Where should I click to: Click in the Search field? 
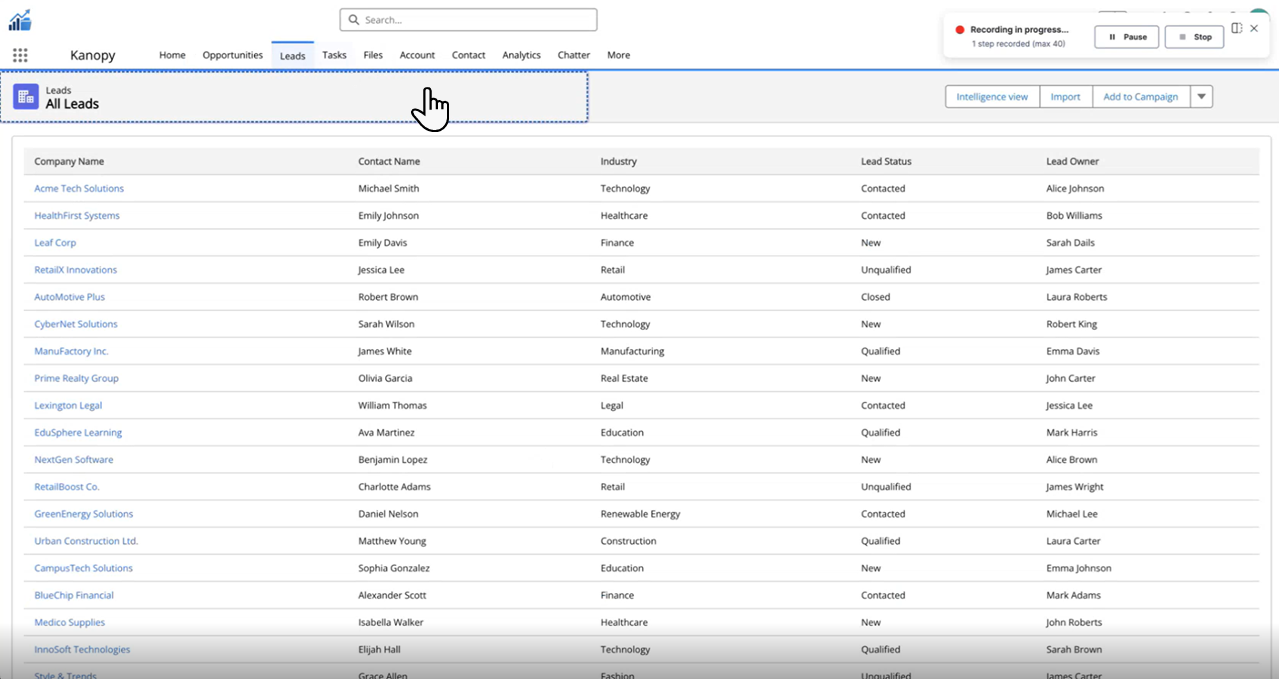point(468,20)
